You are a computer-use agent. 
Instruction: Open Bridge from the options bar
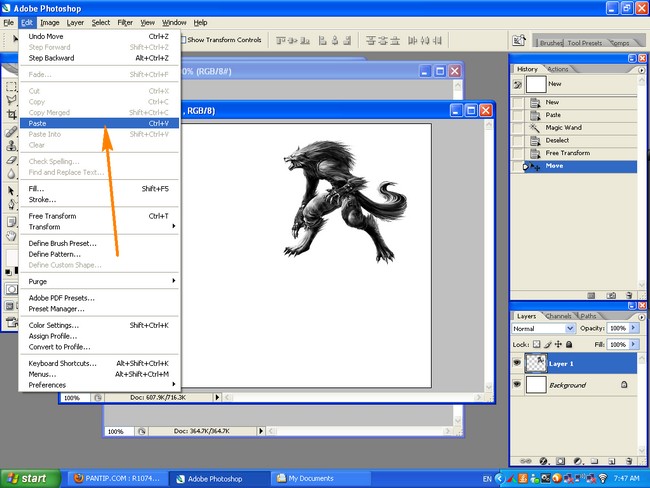519,41
